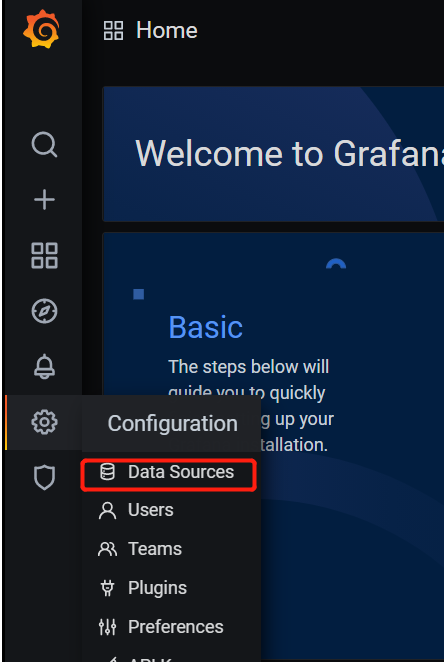Open the Explore compass icon
This screenshot has width=444, height=662.
pos(44,311)
